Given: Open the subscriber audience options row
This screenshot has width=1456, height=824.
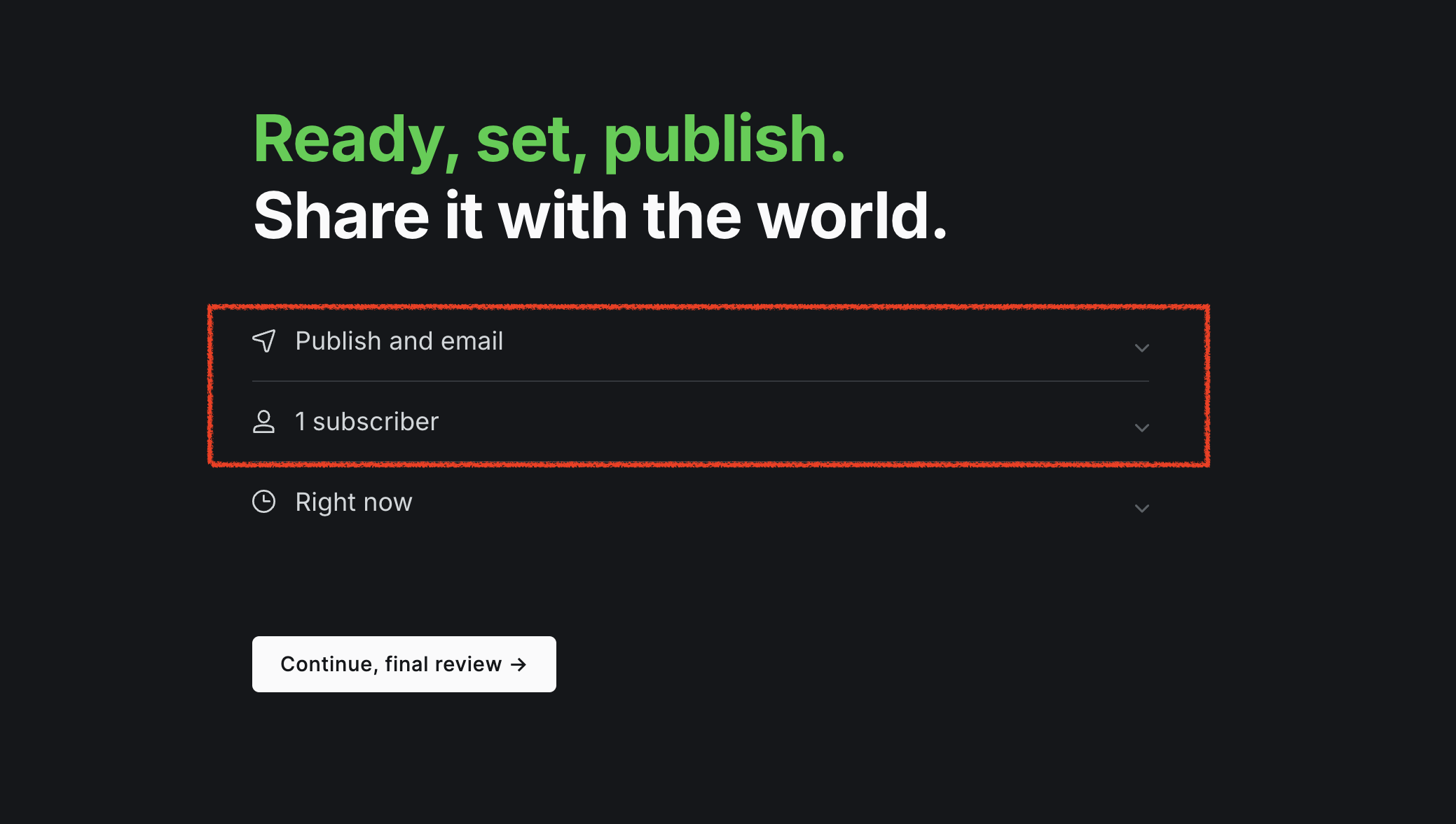Looking at the screenshot, I should click(x=701, y=422).
